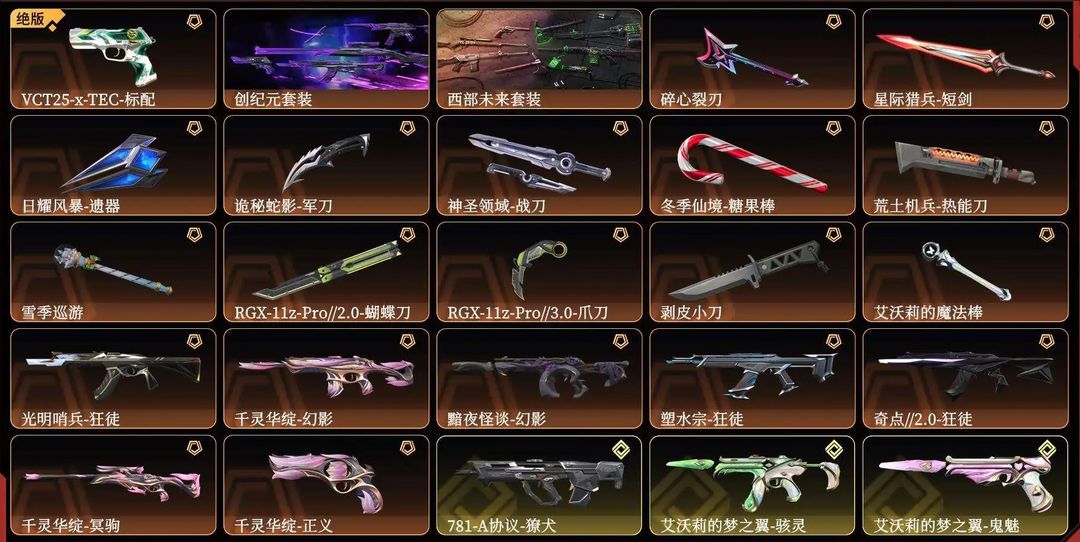
Task: Click the tier badge on 艾沃莉的魔法棒 card
Action: pyautogui.click(x=1047, y=235)
